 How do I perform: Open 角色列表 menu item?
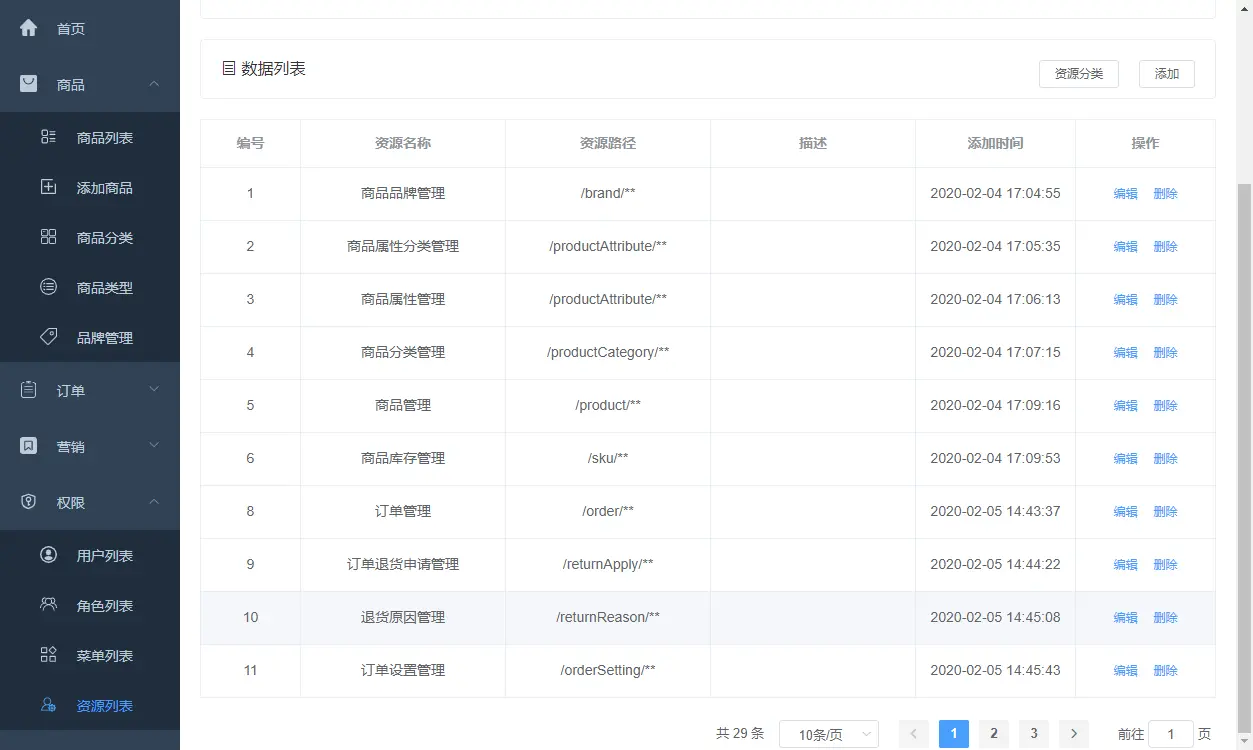tap(90, 605)
